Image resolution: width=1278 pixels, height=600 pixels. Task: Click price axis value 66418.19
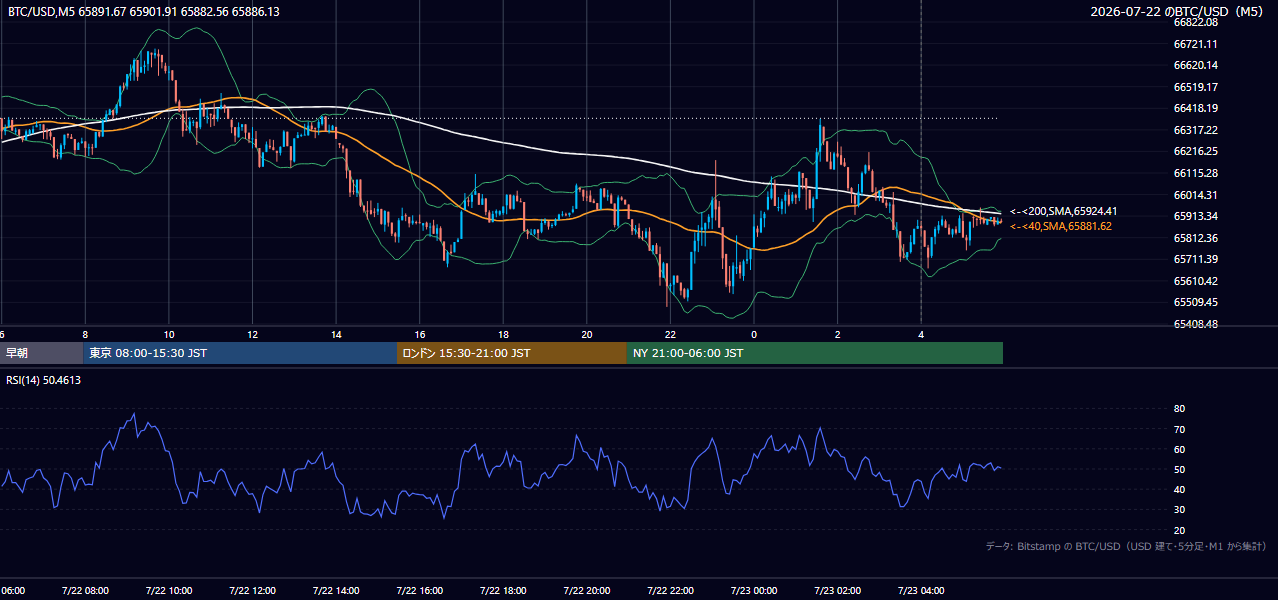(1195, 108)
